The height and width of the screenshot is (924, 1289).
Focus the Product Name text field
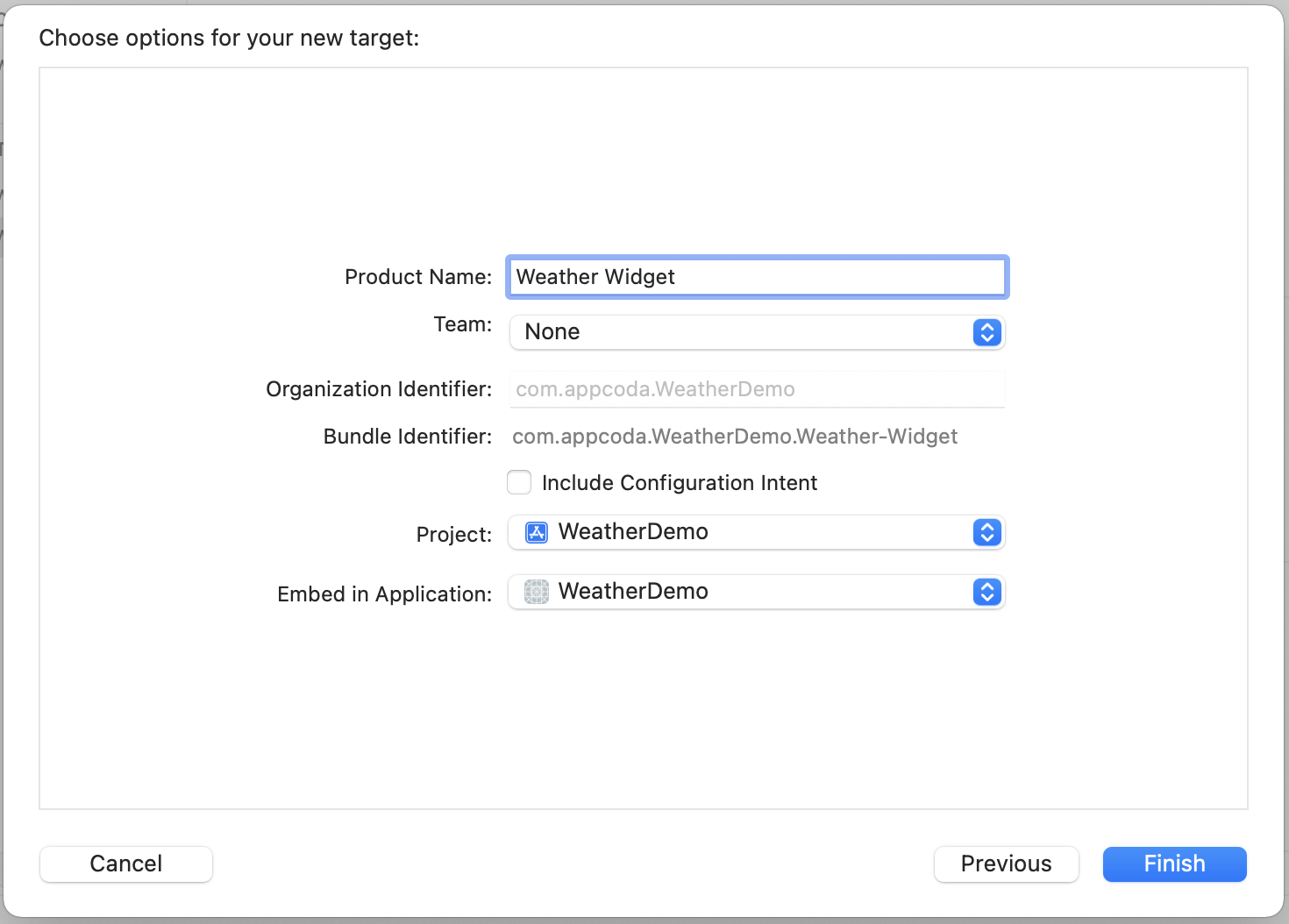click(757, 277)
